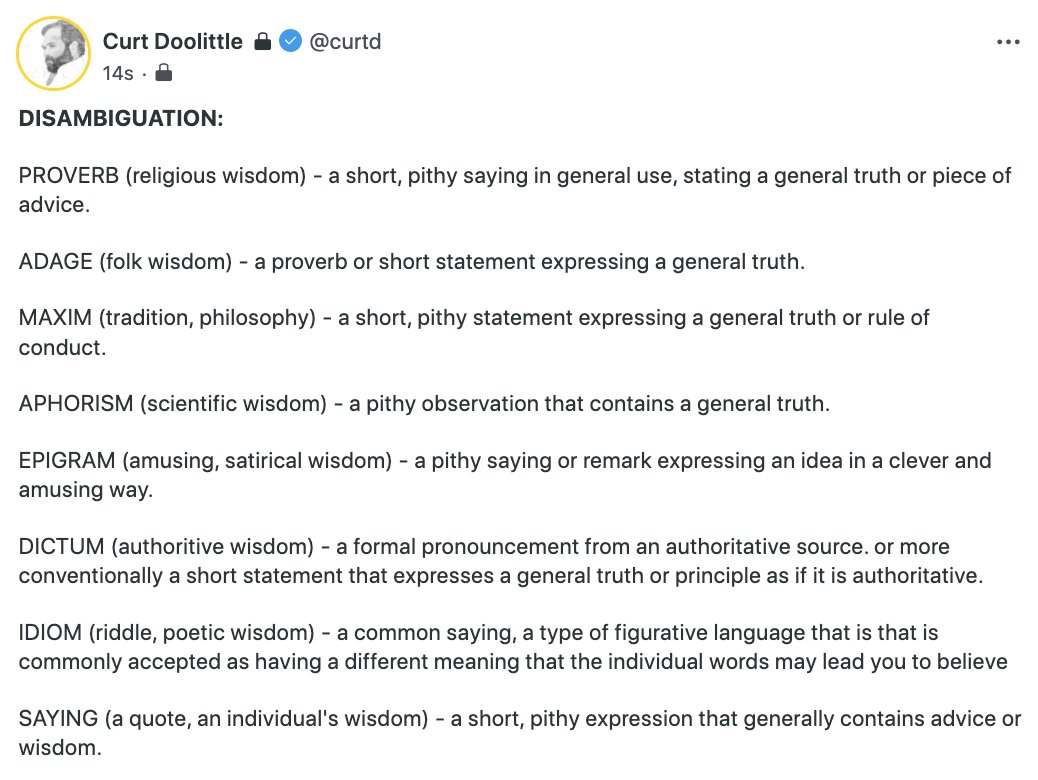Screen dimensions: 1038x780
Task: Open the Curt Doolittle profile name link
Action: (x=172, y=42)
